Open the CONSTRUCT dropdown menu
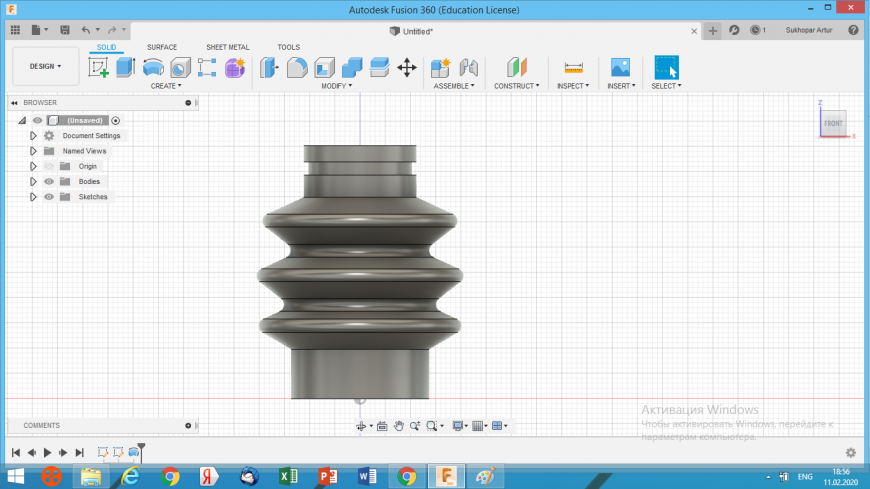Viewport: 870px width, 489px height. tap(517, 86)
